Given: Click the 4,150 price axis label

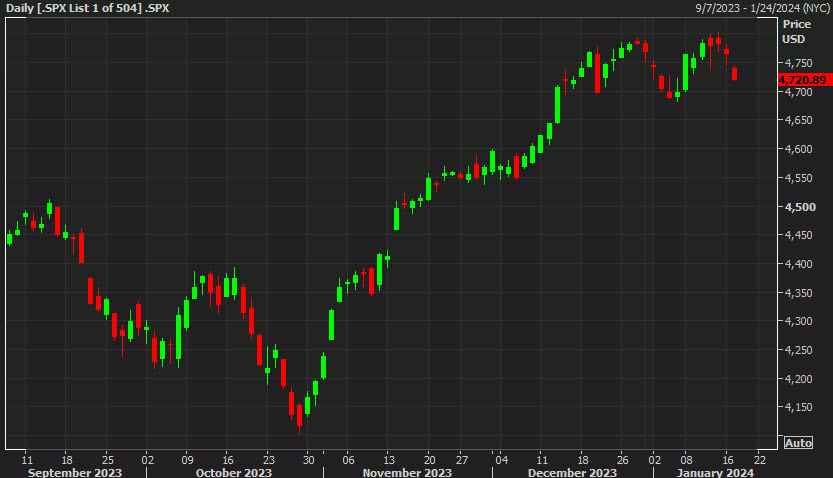Looking at the screenshot, I should (x=798, y=407).
